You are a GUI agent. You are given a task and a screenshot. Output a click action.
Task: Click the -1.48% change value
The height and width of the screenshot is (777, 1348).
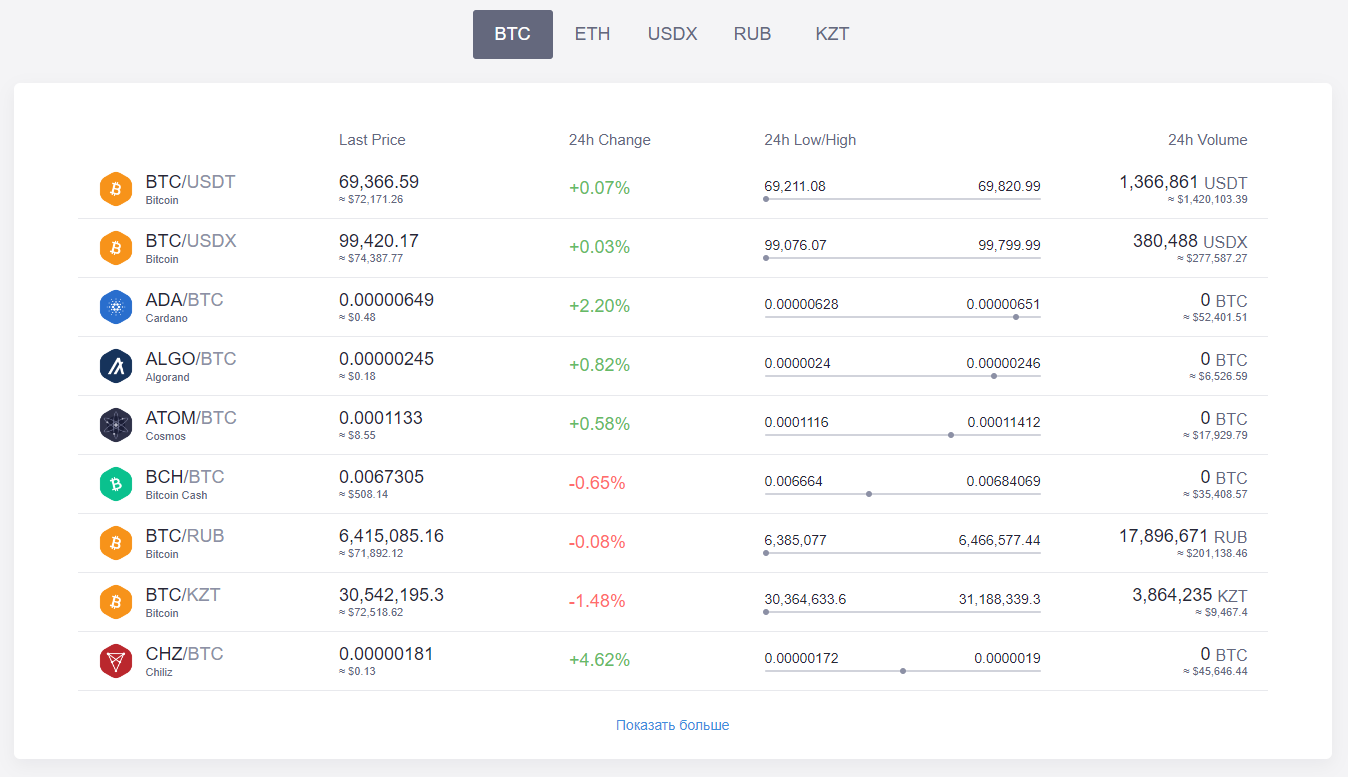(x=597, y=601)
